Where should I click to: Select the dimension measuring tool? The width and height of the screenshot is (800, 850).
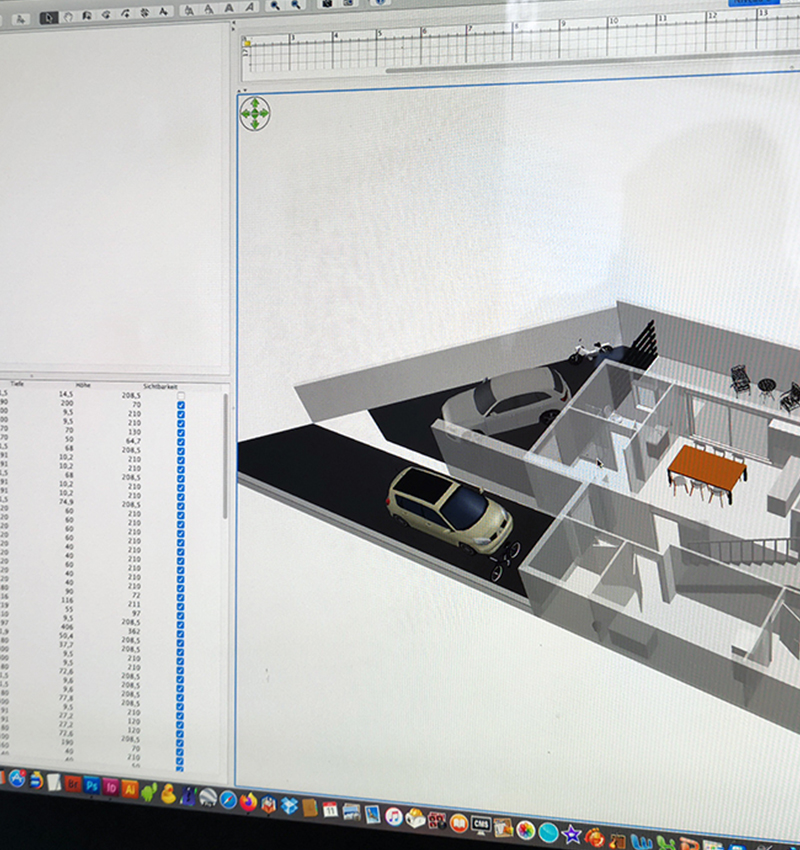click(144, 13)
